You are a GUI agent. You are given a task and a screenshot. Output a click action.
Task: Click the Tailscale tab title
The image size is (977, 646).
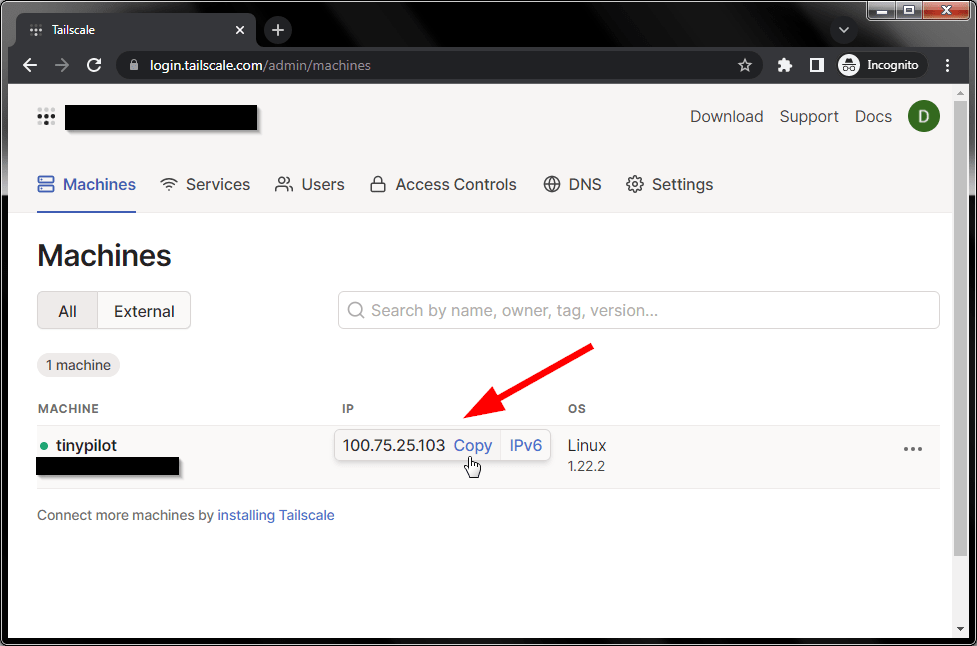pos(73,30)
